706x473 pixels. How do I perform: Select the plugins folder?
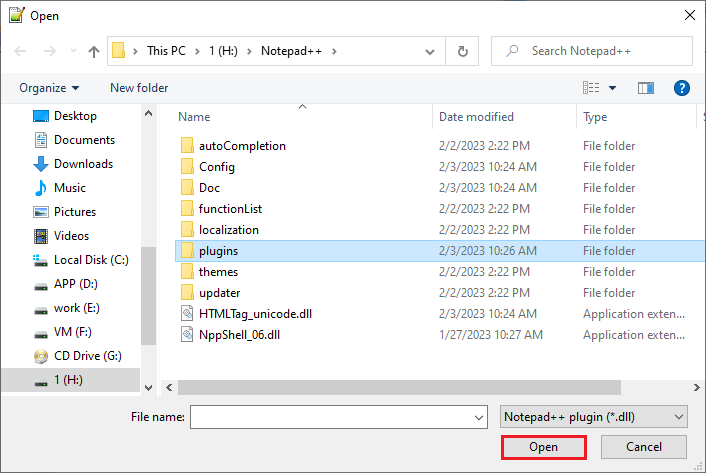point(439,251)
